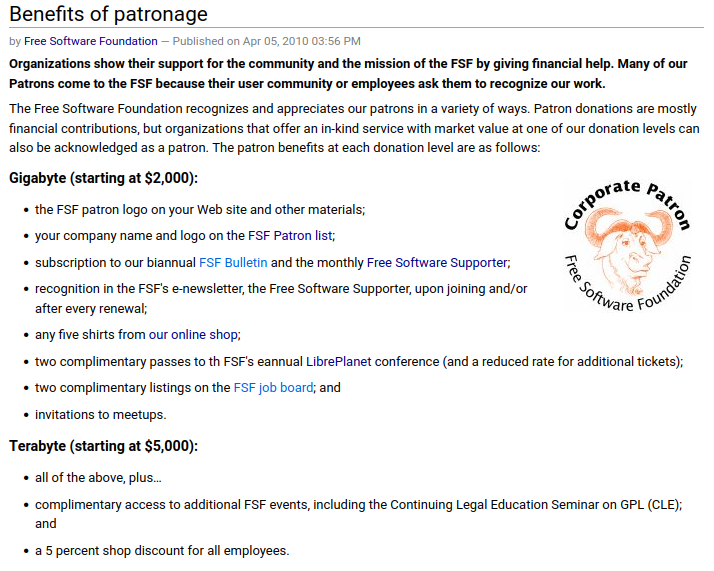This screenshot has height=571, width=714.
Task: Click the '5 percent shop discount' bullet
Action: (162, 550)
